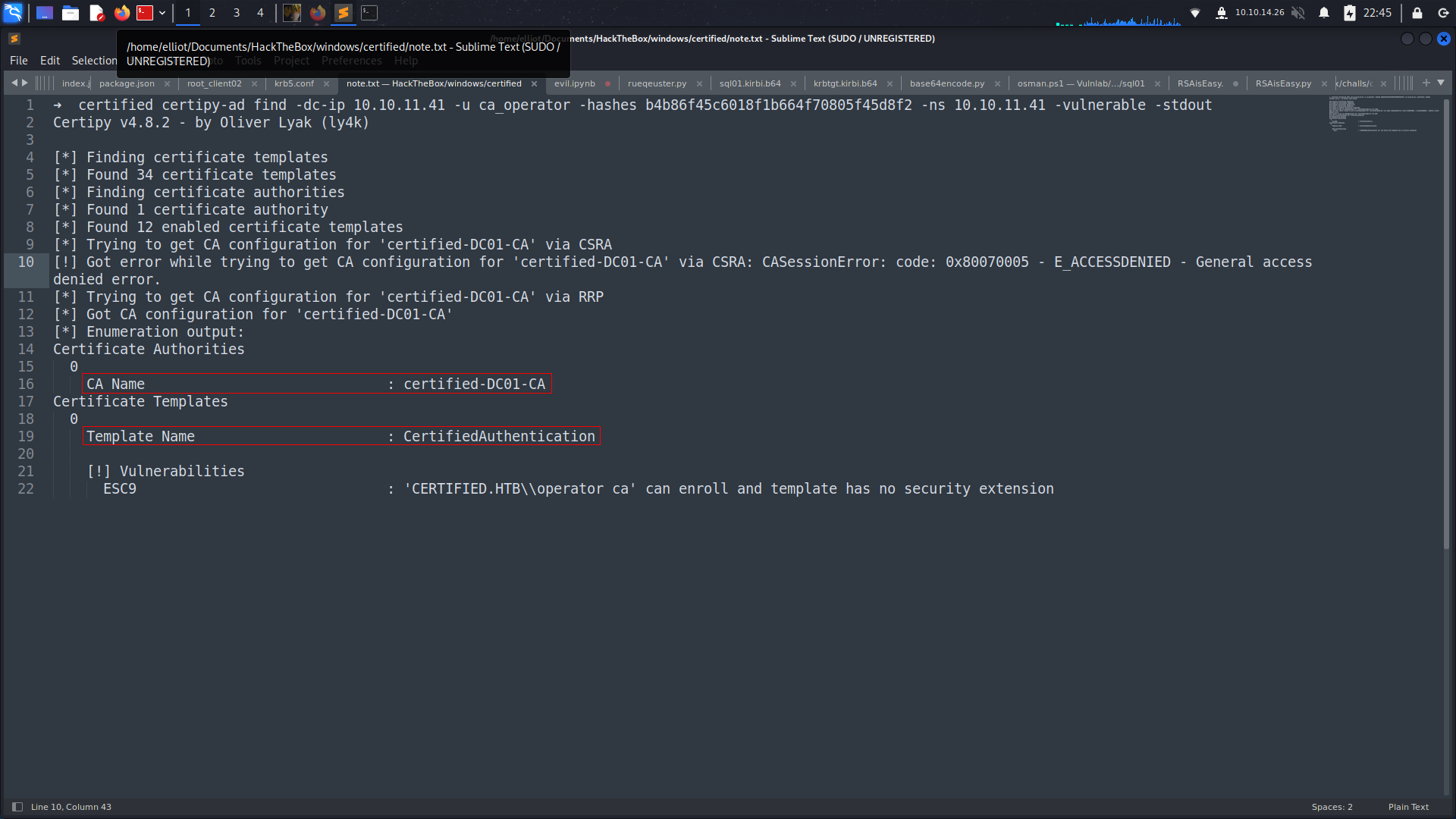This screenshot has height=819, width=1456.
Task: Expand the terminal launcher dropdown arrow
Action: [162, 13]
